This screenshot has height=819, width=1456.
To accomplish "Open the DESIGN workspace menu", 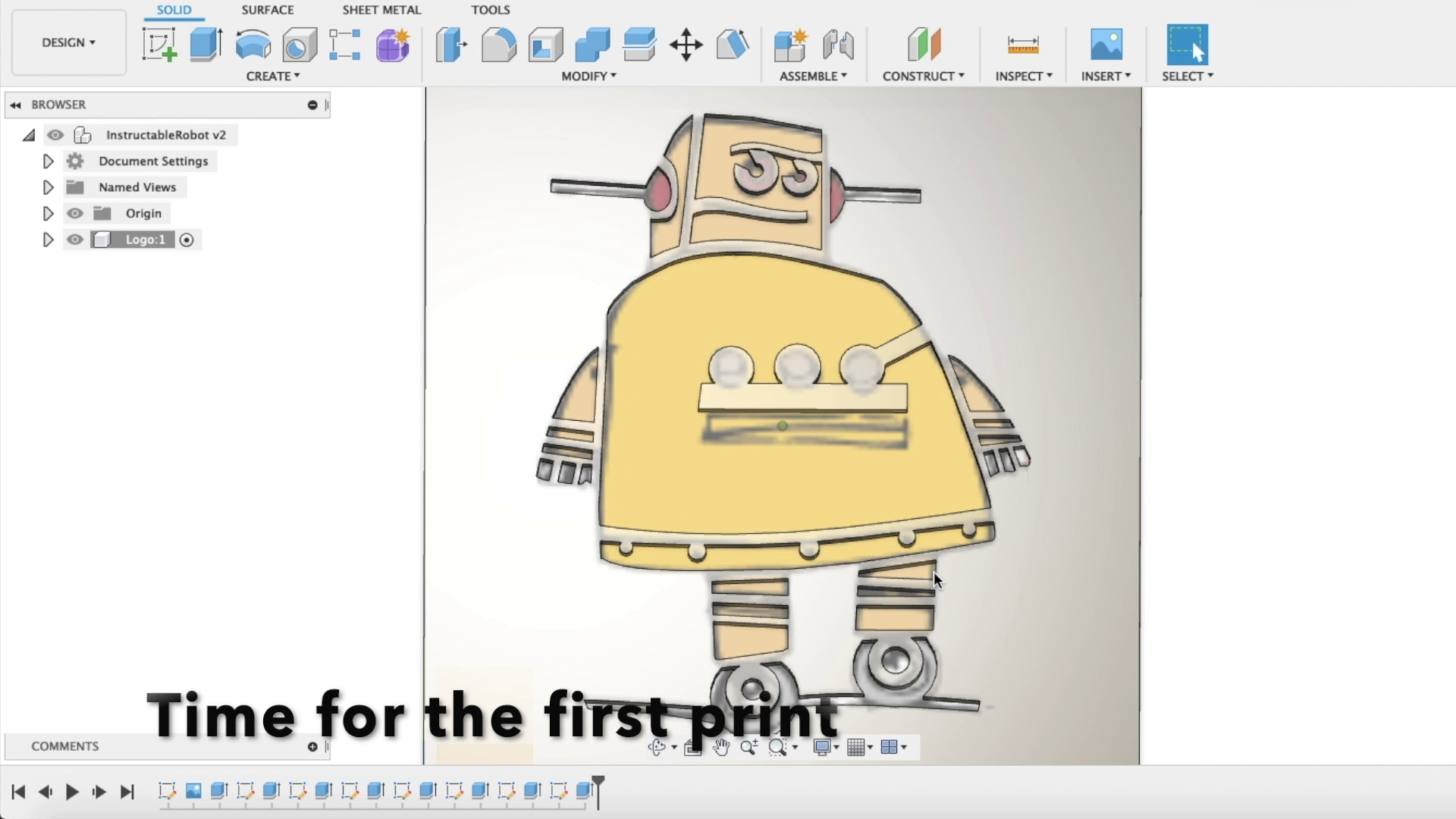I will click(x=67, y=42).
